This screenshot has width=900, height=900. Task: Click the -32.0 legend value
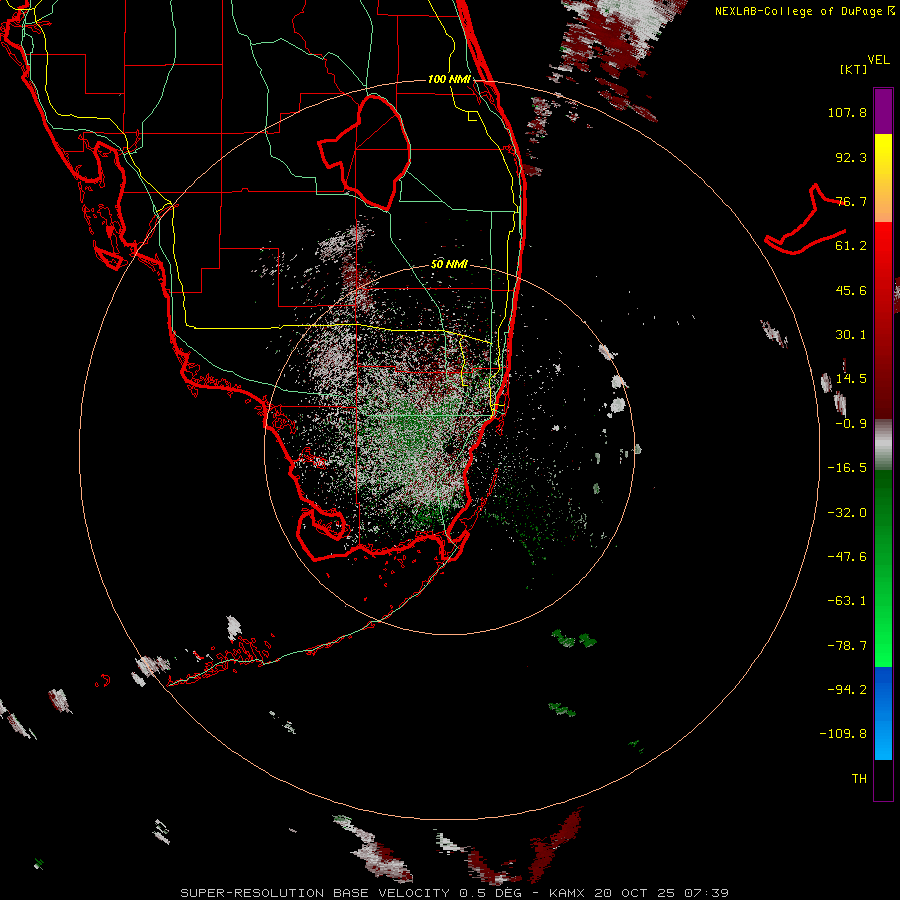click(x=847, y=513)
